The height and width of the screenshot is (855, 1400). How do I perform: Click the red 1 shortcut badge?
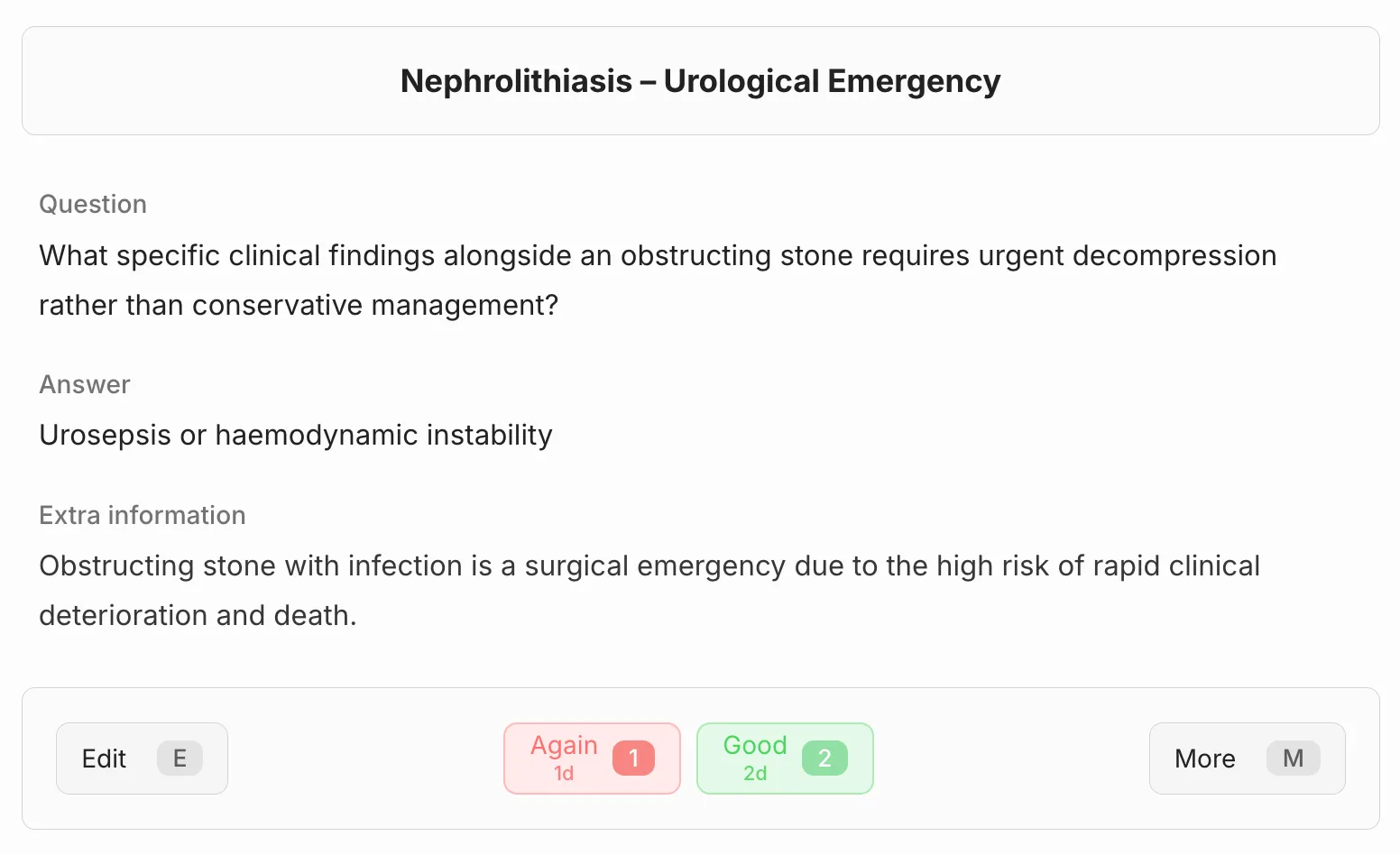pos(633,758)
